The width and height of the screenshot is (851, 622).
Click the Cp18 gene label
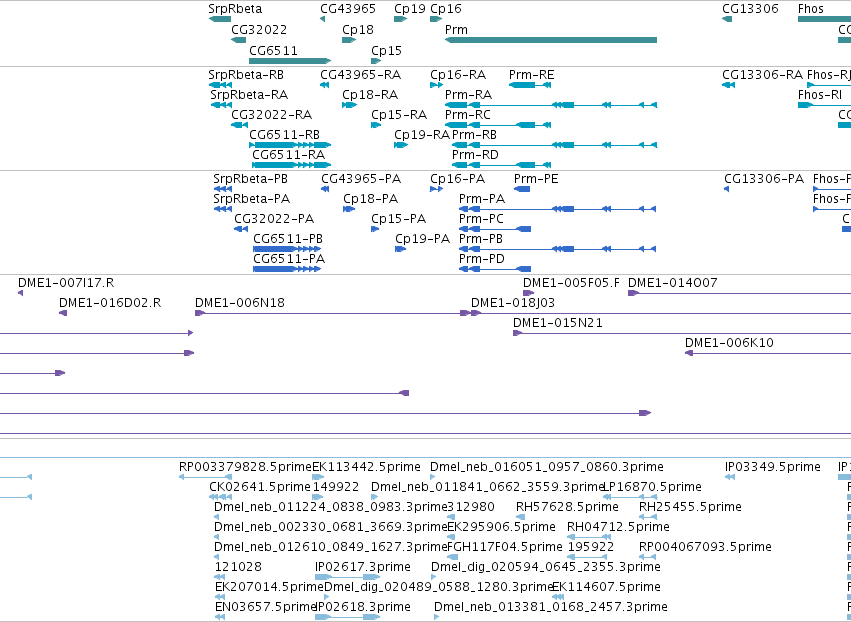358,29
